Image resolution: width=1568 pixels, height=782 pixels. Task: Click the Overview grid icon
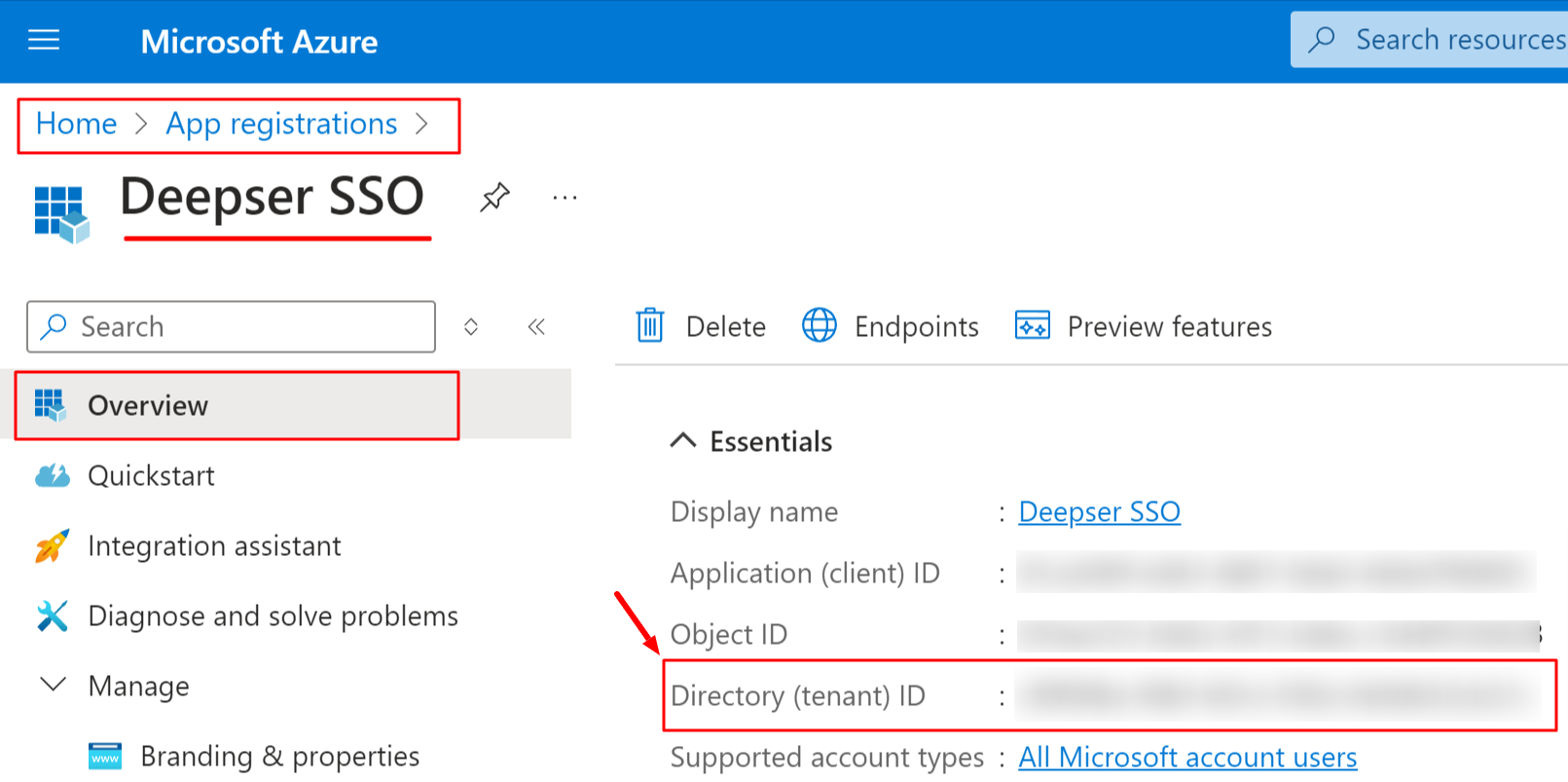51,405
